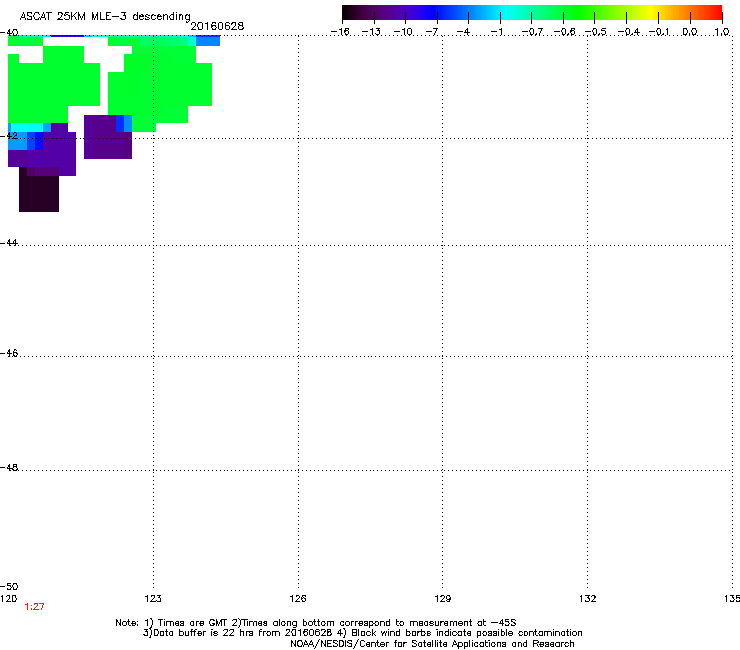740x650 pixels.
Task: Click the color bar label 1.0
Action: pos(722,32)
